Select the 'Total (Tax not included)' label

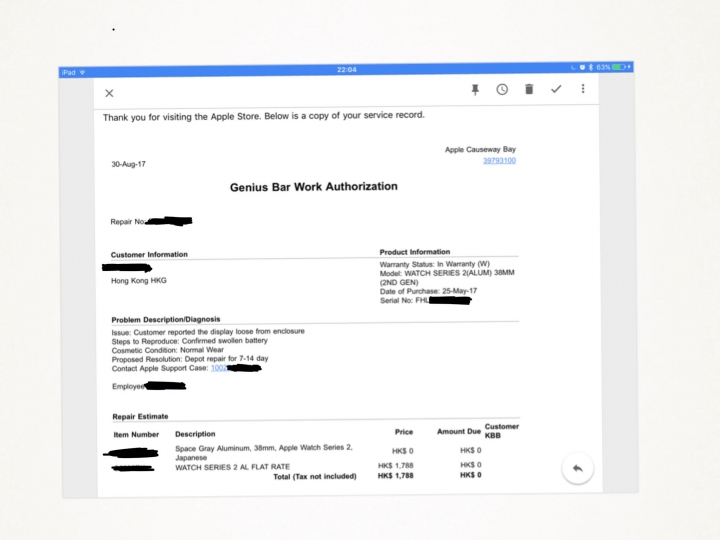[315, 477]
